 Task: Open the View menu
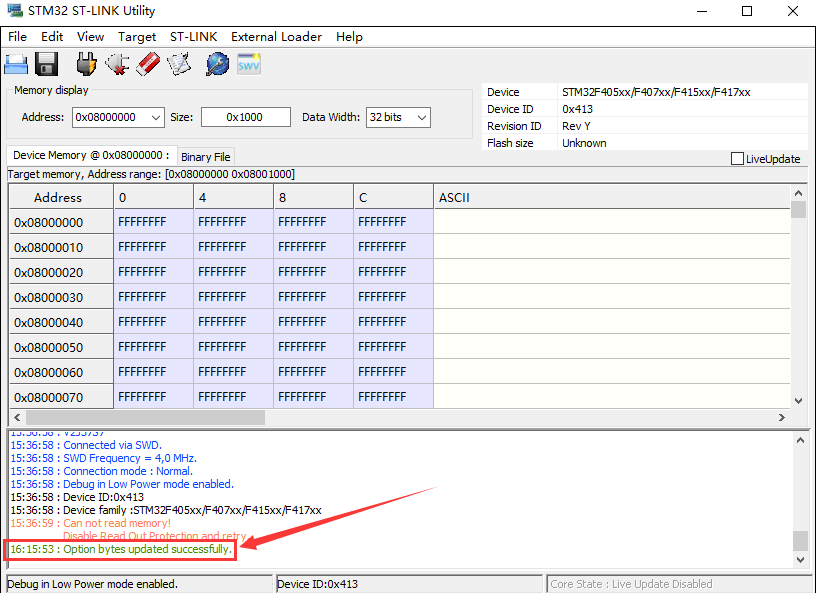(91, 37)
